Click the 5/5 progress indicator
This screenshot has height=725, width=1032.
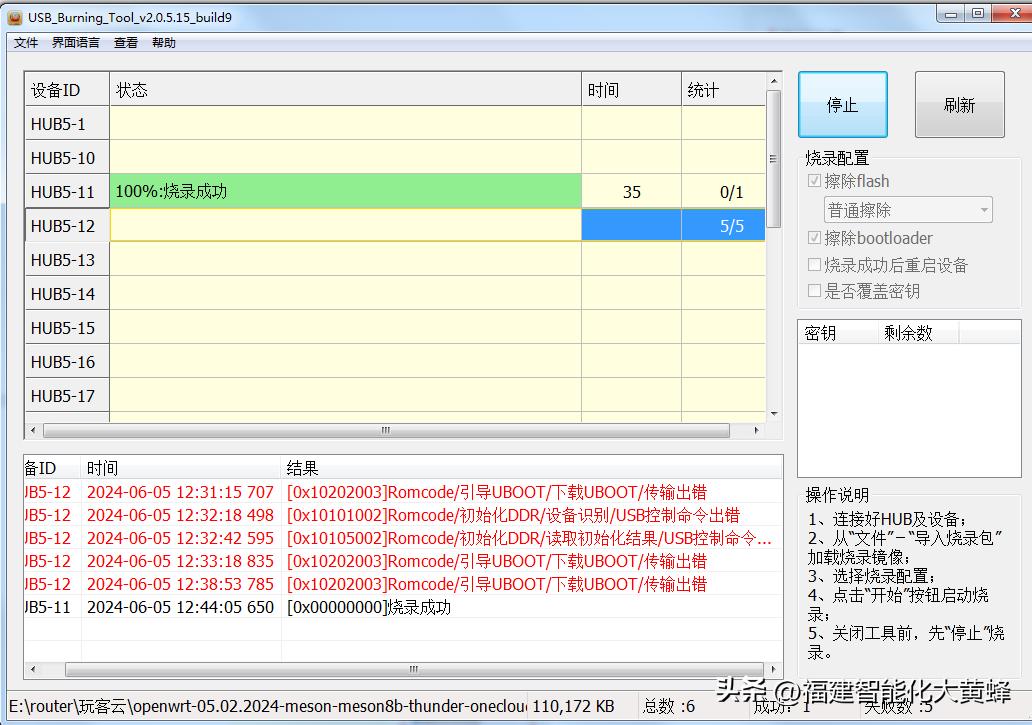(x=734, y=225)
